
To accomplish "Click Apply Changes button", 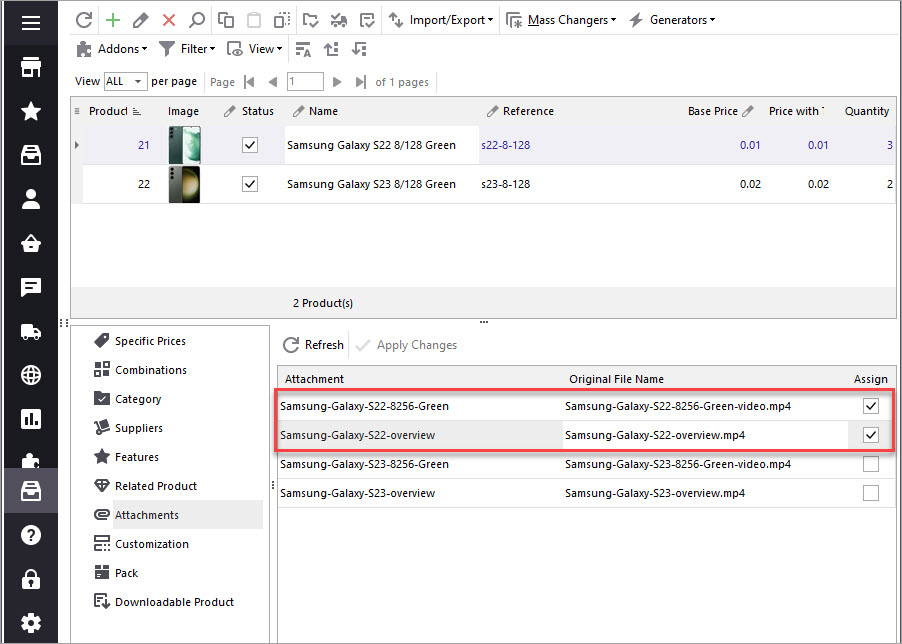I will 406,345.
